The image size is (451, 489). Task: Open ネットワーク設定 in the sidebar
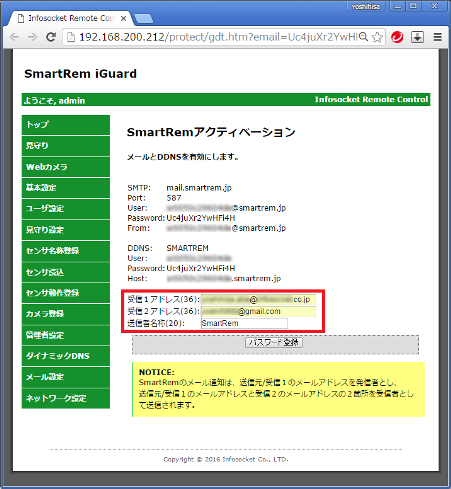[66, 398]
